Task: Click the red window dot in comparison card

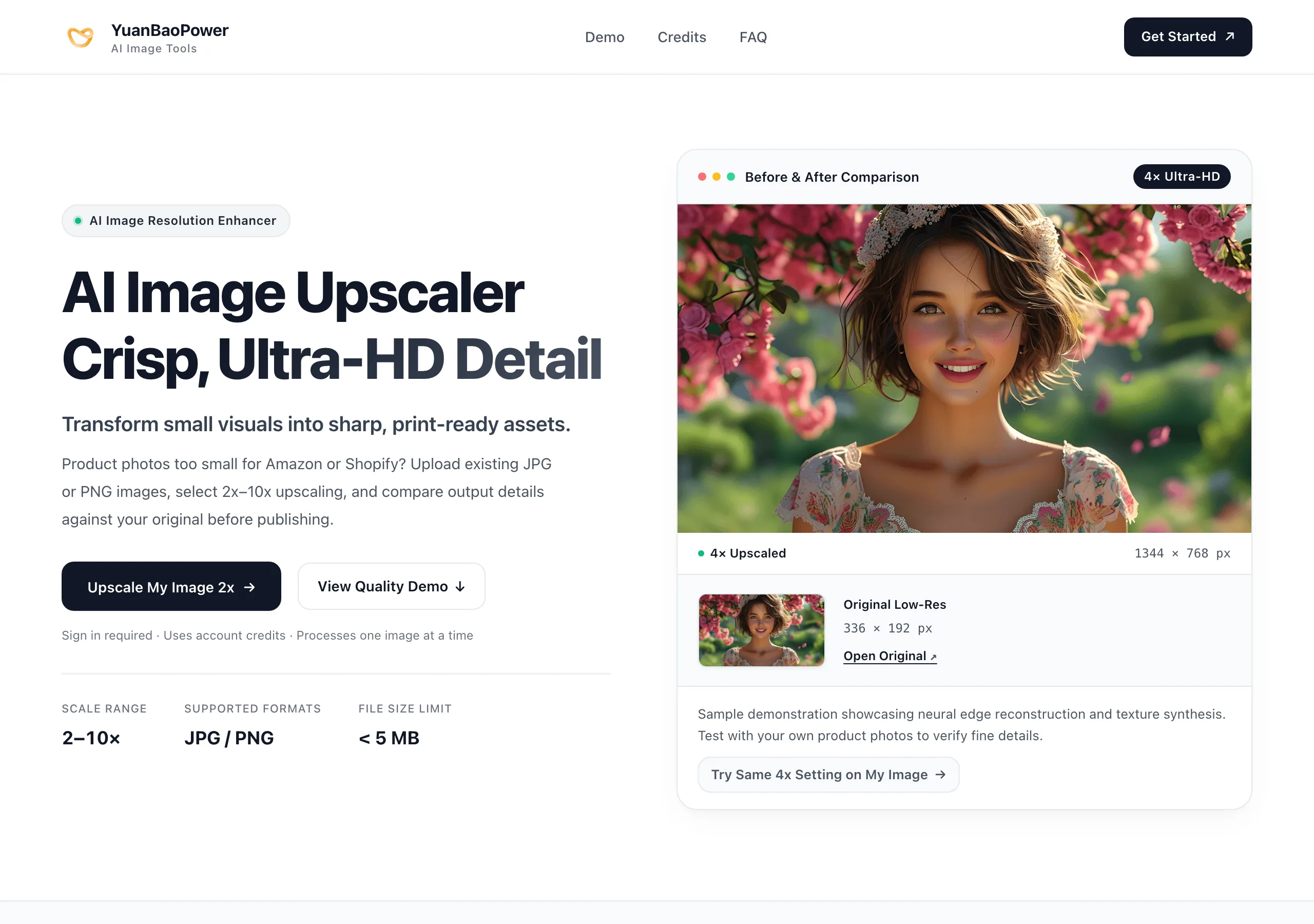Action: coord(702,177)
